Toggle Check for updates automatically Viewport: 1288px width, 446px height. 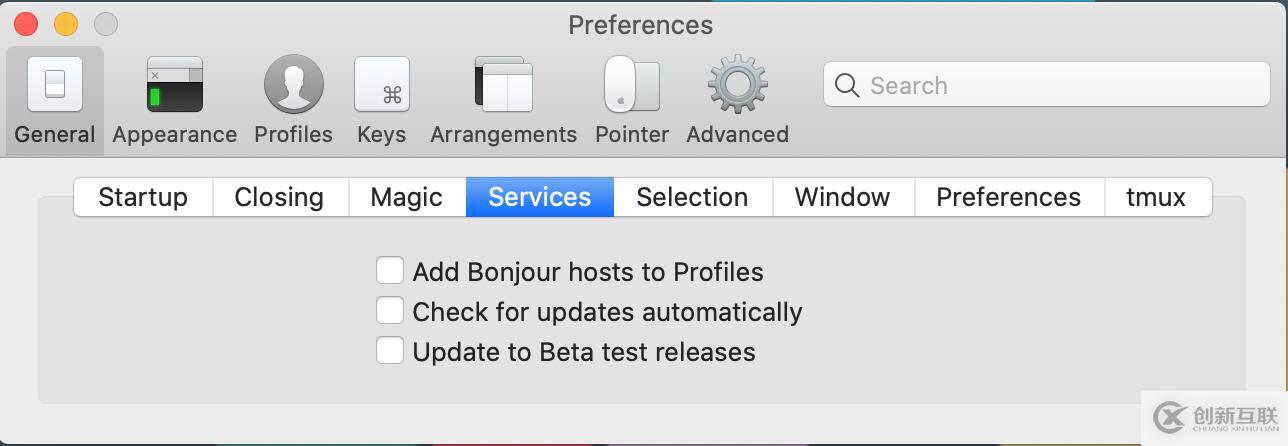pyautogui.click(x=390, y=311)
